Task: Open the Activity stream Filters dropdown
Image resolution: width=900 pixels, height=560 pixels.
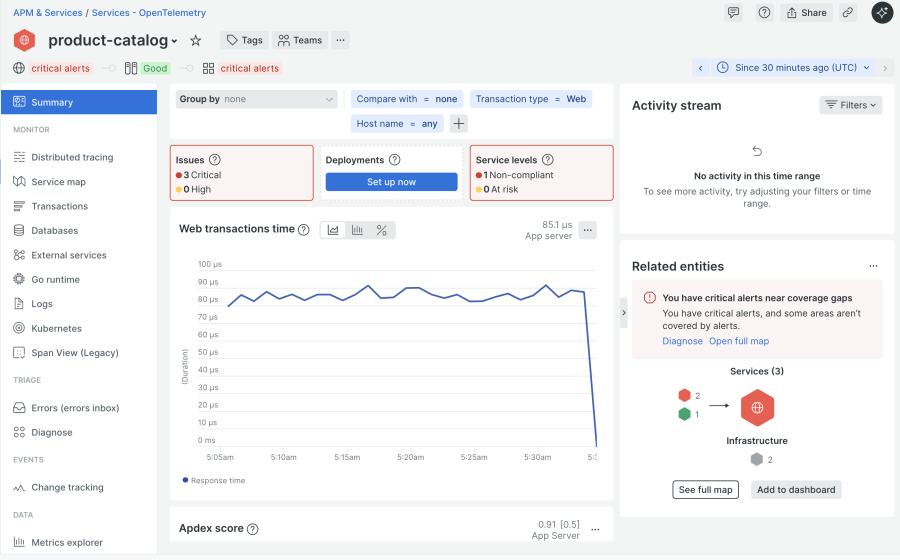Action: (851, 105)
